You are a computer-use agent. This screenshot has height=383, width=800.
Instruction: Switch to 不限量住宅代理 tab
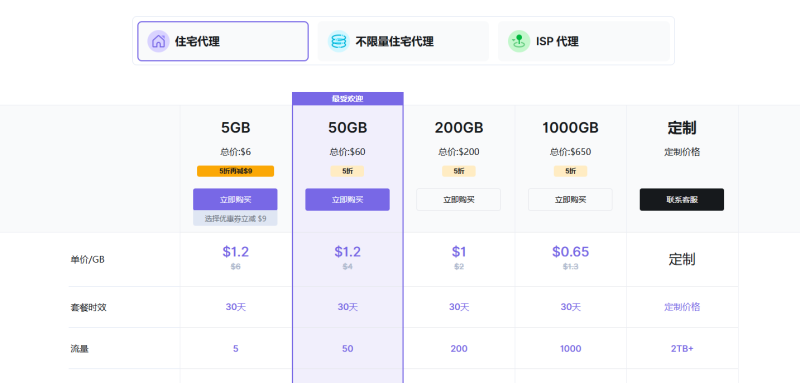(403, 41)
